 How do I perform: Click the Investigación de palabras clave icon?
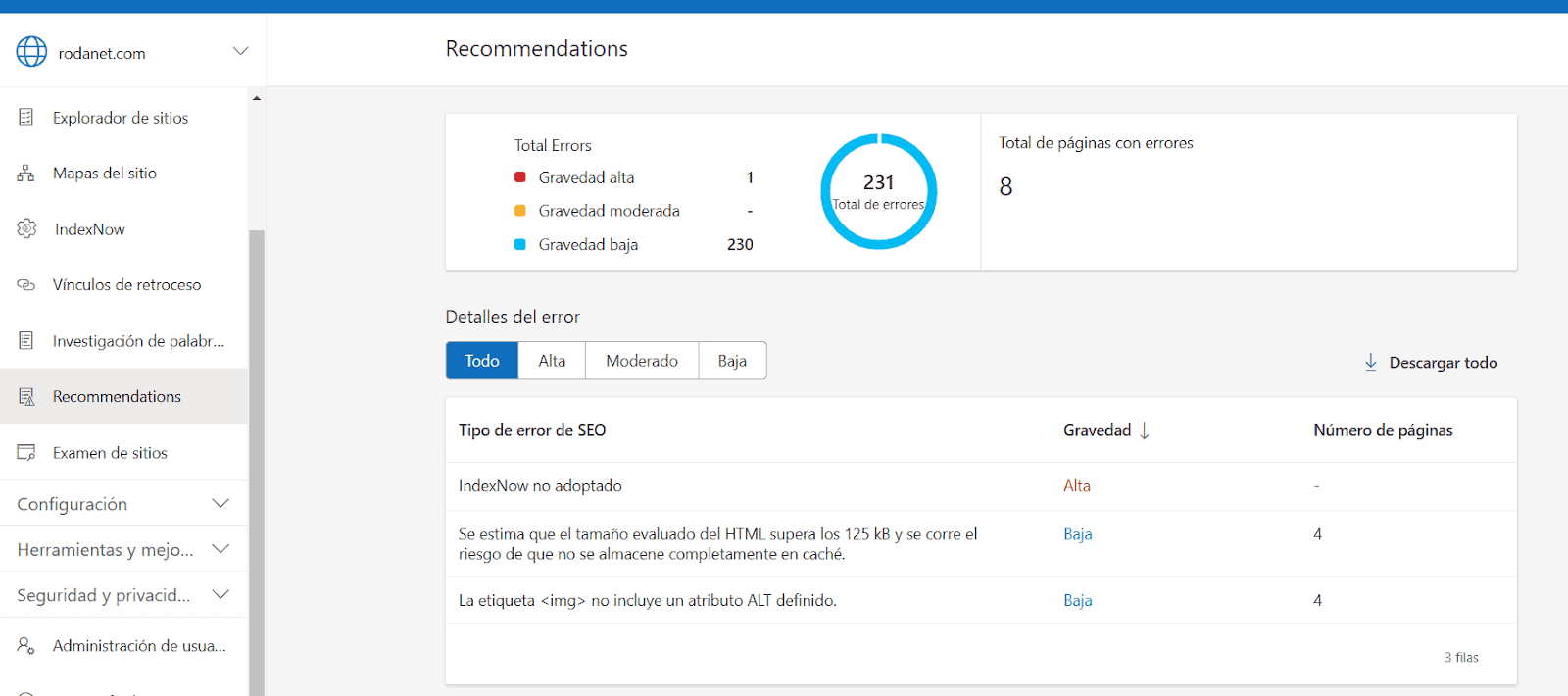[26, 340]
